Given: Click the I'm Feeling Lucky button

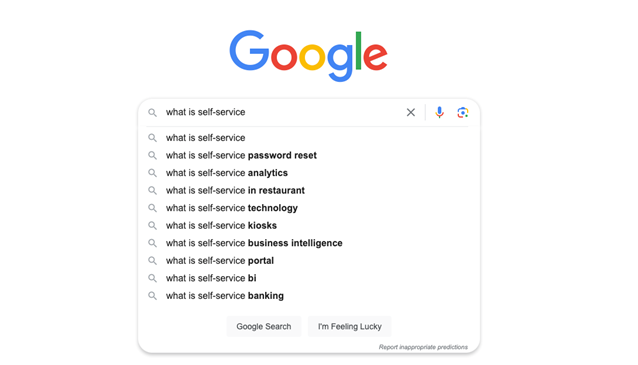Looking at the screenshot, I should tap(350, 326).
